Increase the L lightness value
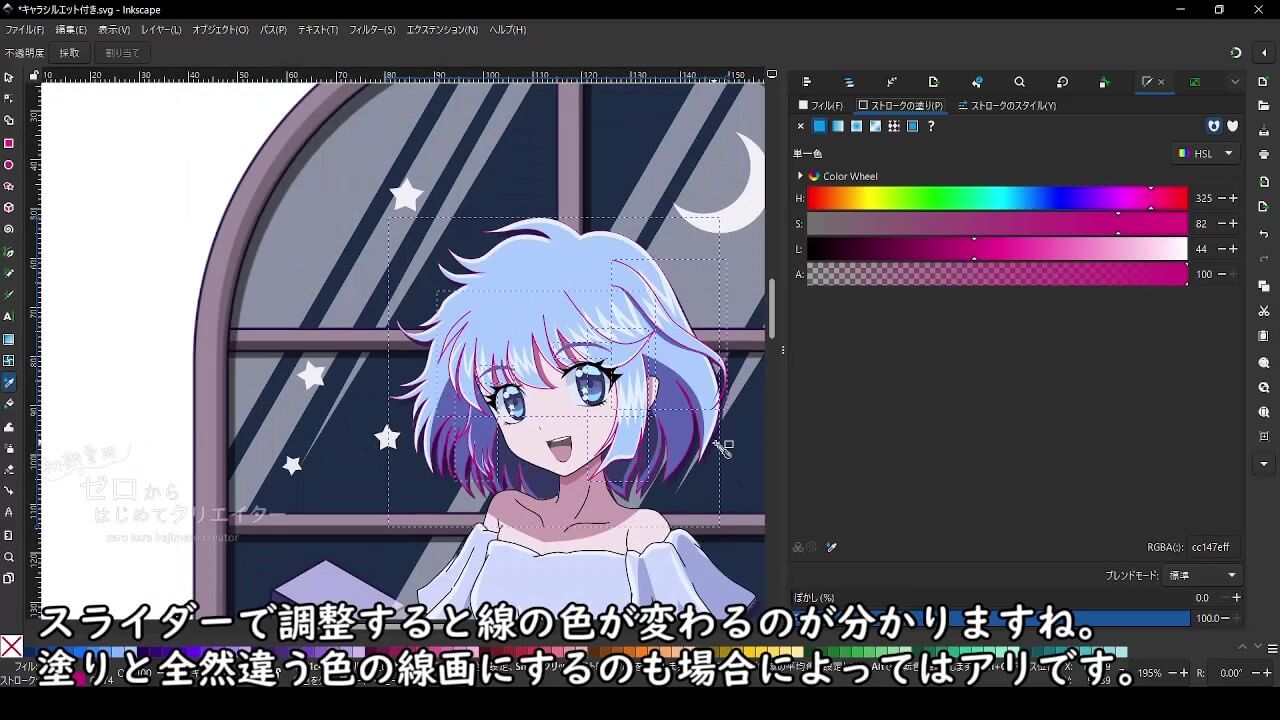The image size is (1280, 720). [1233, 249]
